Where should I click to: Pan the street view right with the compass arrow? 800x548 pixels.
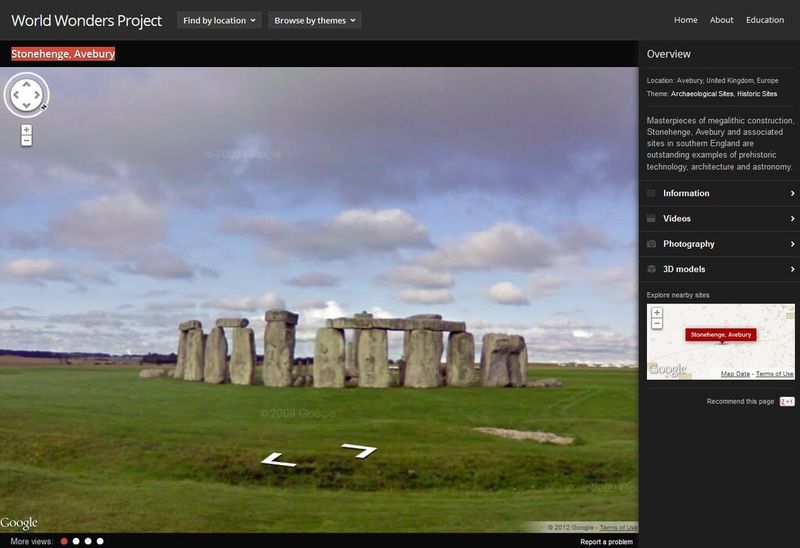click(37, 95)
